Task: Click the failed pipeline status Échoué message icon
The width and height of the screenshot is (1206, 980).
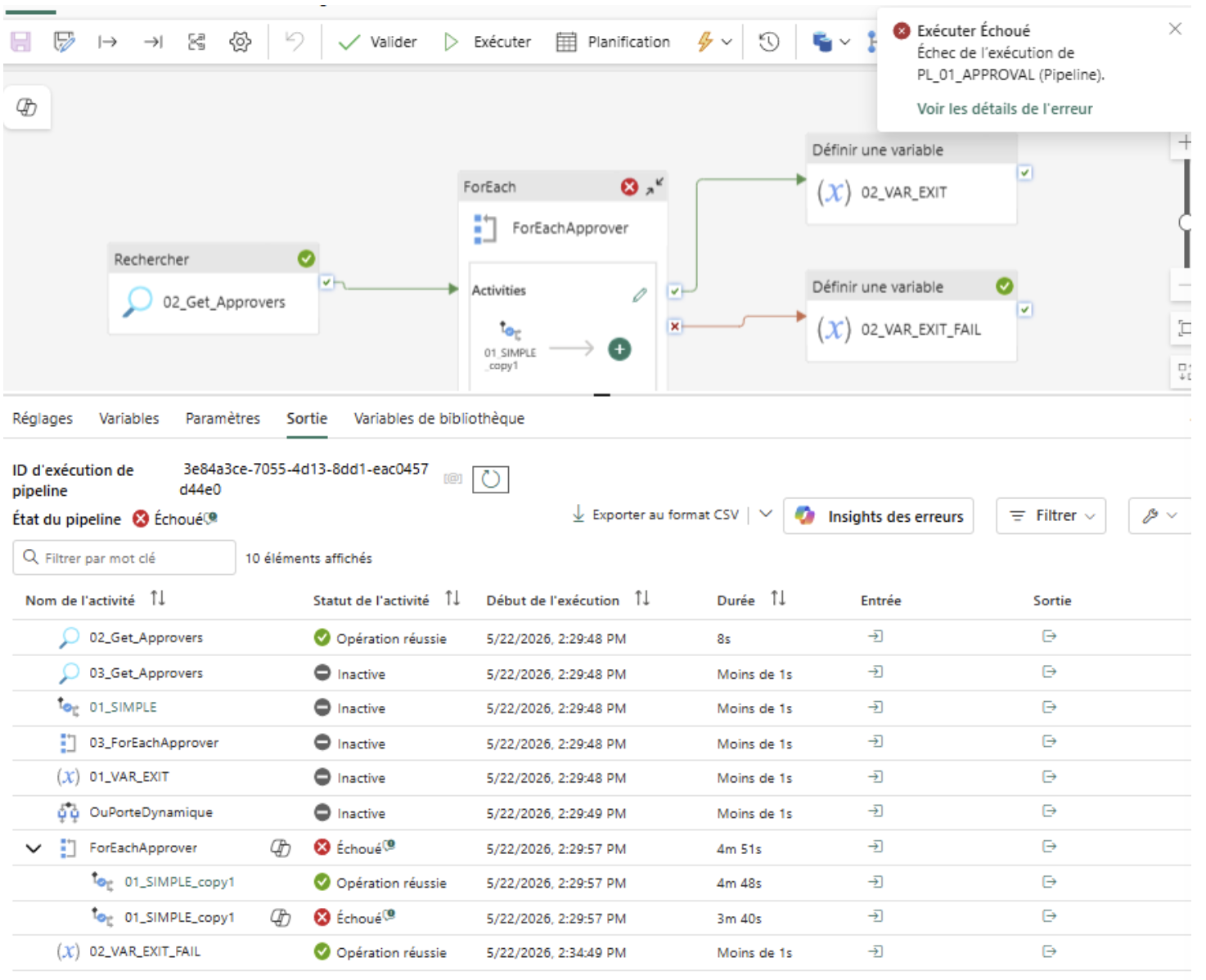Action: click(213, 517)
